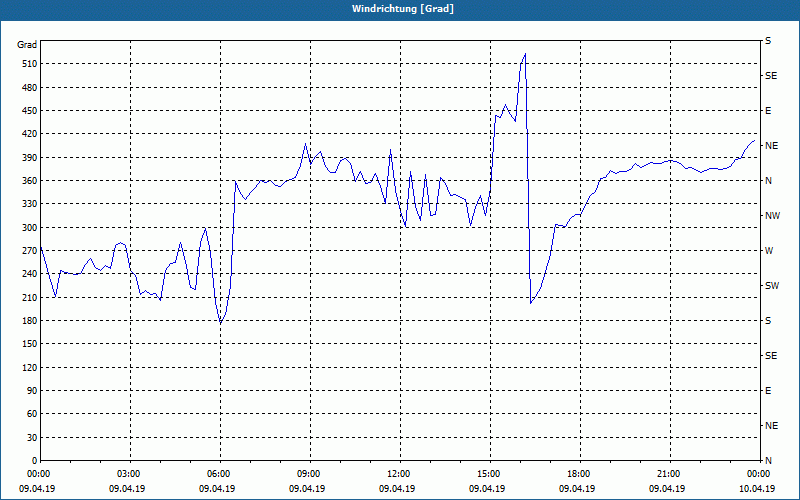Select the 240 y-axis value
The width and height of the screenshot is (800, 500).
pyautogui.click(x=30, y=274)
